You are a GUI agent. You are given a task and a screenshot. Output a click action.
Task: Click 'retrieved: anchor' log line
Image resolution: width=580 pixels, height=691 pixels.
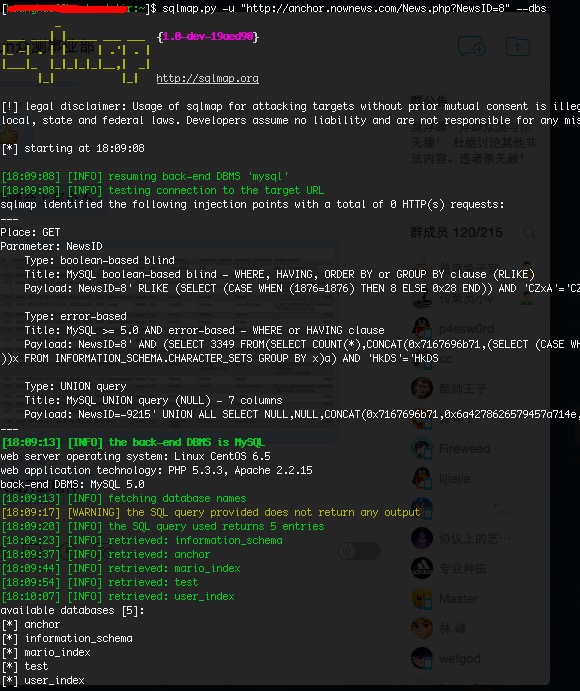(106, 555)
